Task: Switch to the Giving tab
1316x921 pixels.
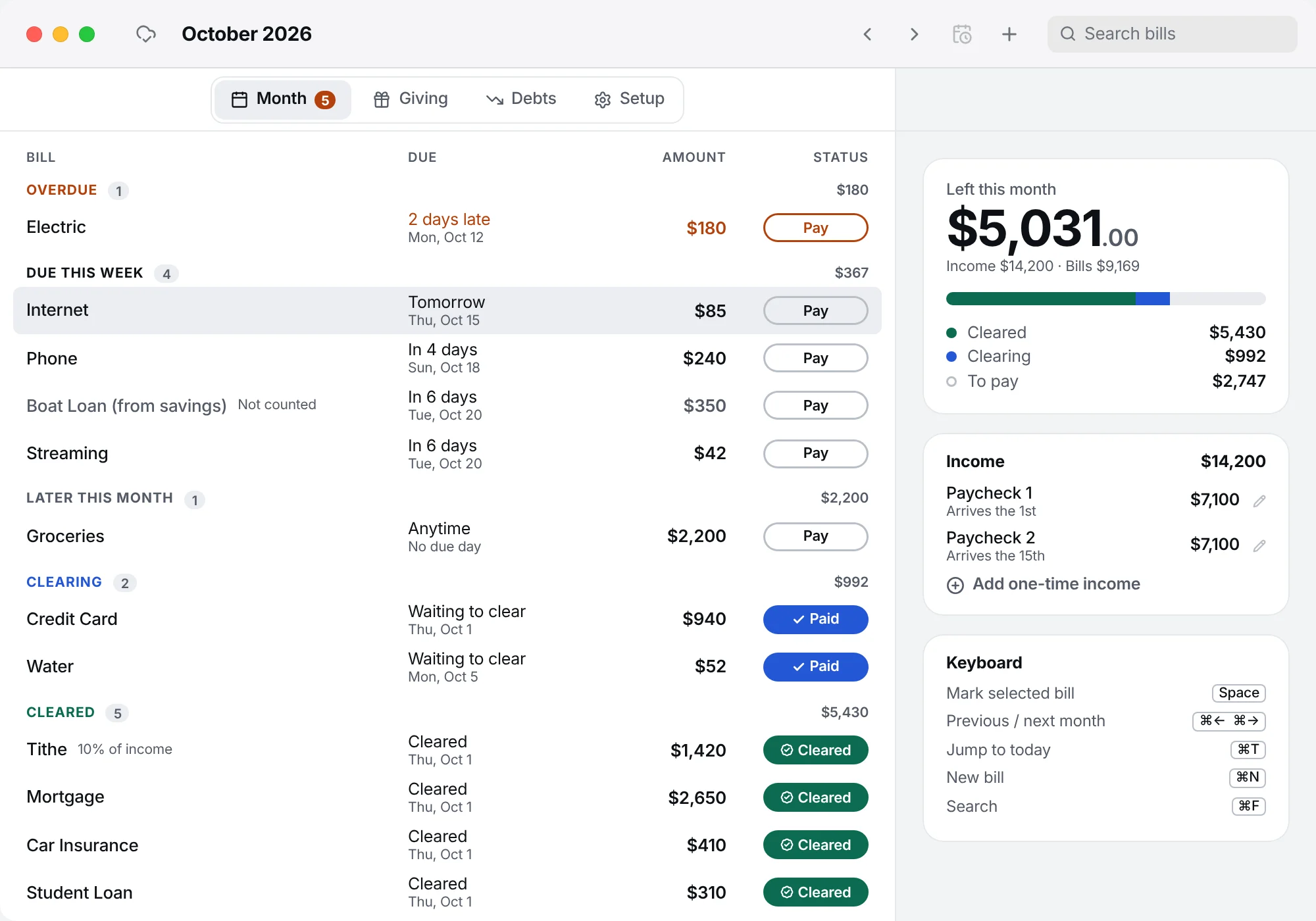Action: pyautogui.click(x=411, y=99)
